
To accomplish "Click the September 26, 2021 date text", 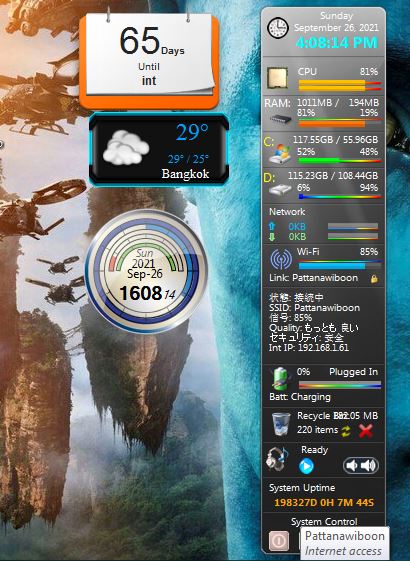I will pos(336,27).
